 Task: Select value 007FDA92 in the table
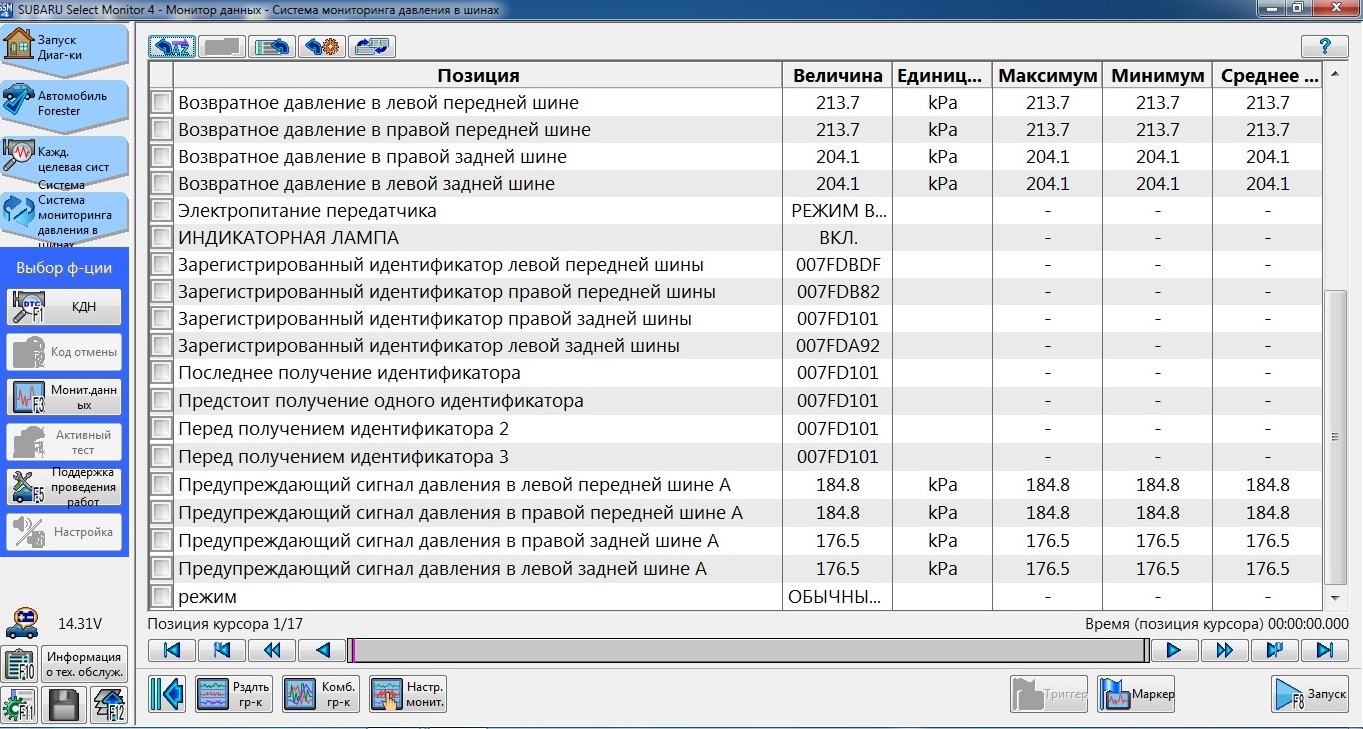(x=838, y=346)
